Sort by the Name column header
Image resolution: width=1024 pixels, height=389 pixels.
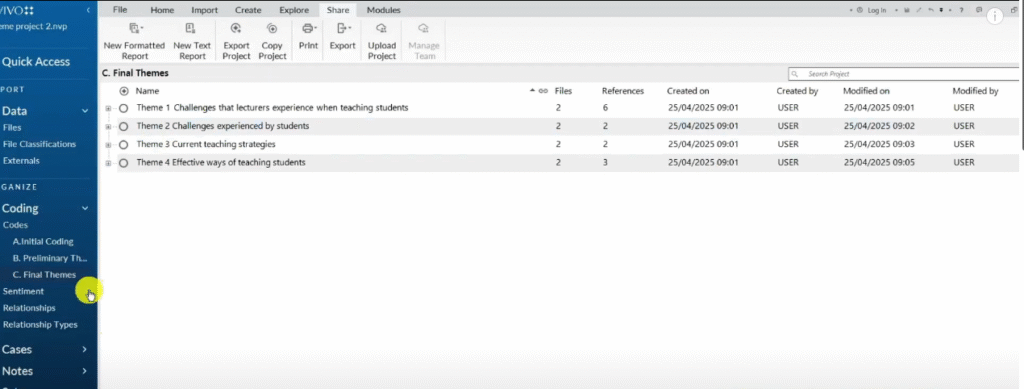147,91
